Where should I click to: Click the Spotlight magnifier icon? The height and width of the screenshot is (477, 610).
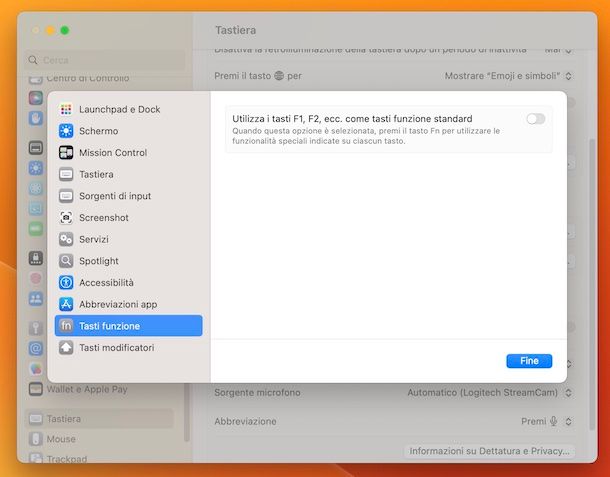click(66, 261)
